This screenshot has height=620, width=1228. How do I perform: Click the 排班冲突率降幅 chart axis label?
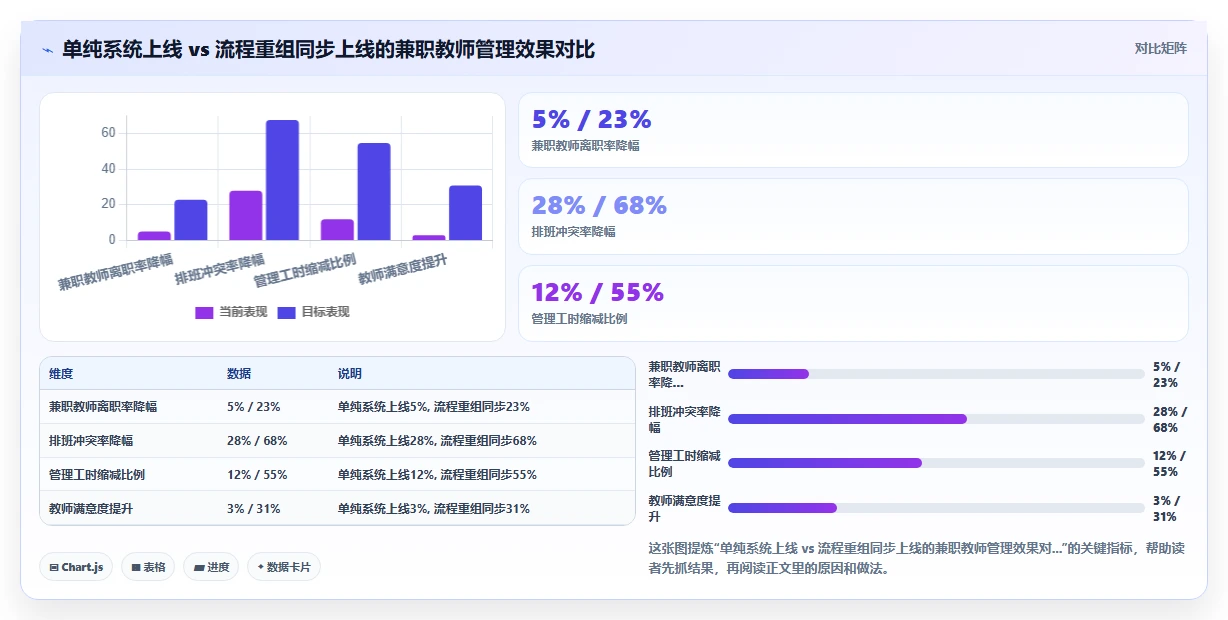click(220, 269)
